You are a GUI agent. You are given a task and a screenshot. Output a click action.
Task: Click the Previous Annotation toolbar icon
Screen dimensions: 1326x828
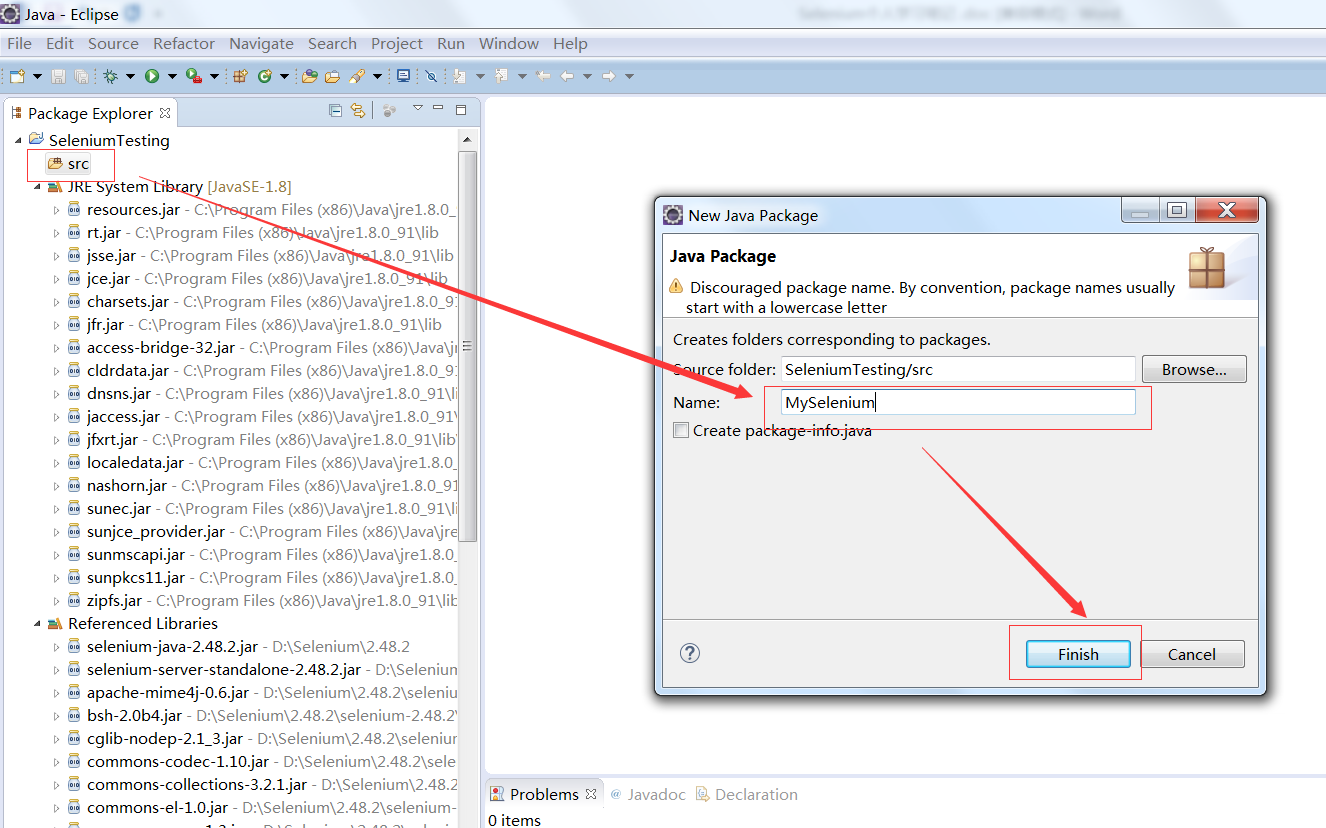[501, 76]
